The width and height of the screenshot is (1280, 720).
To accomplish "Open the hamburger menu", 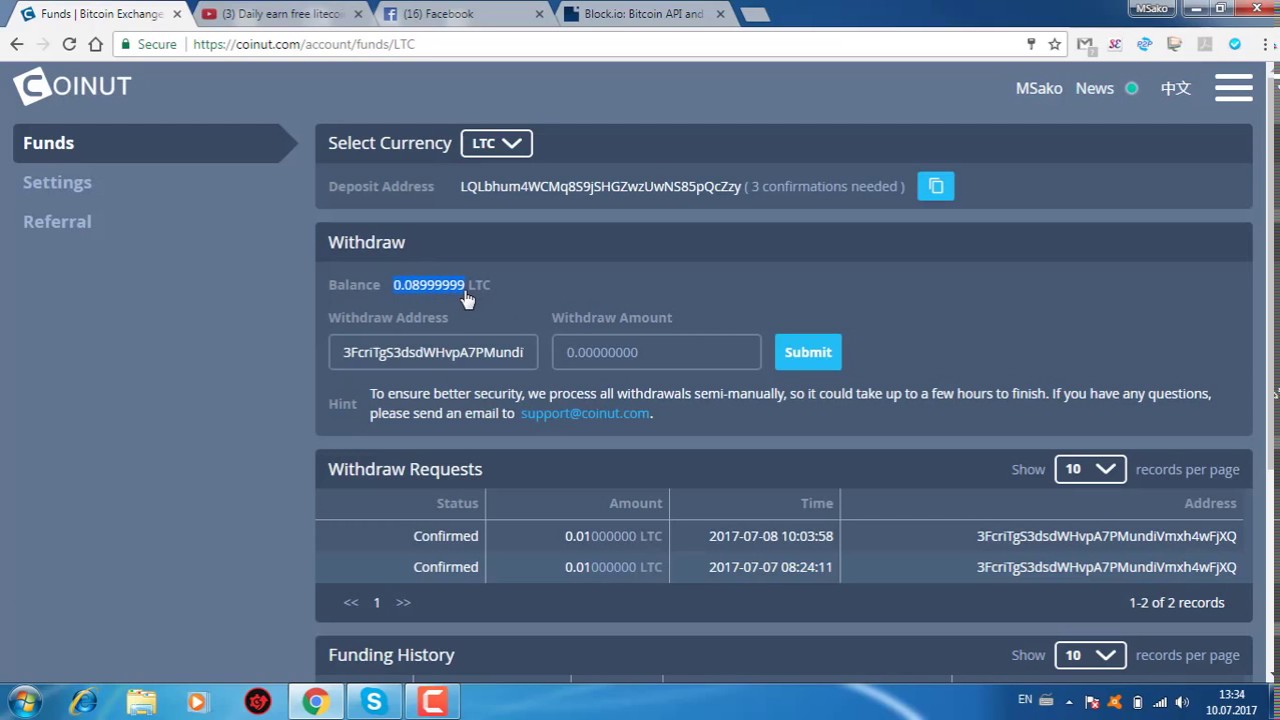I will click(1234, 87).
